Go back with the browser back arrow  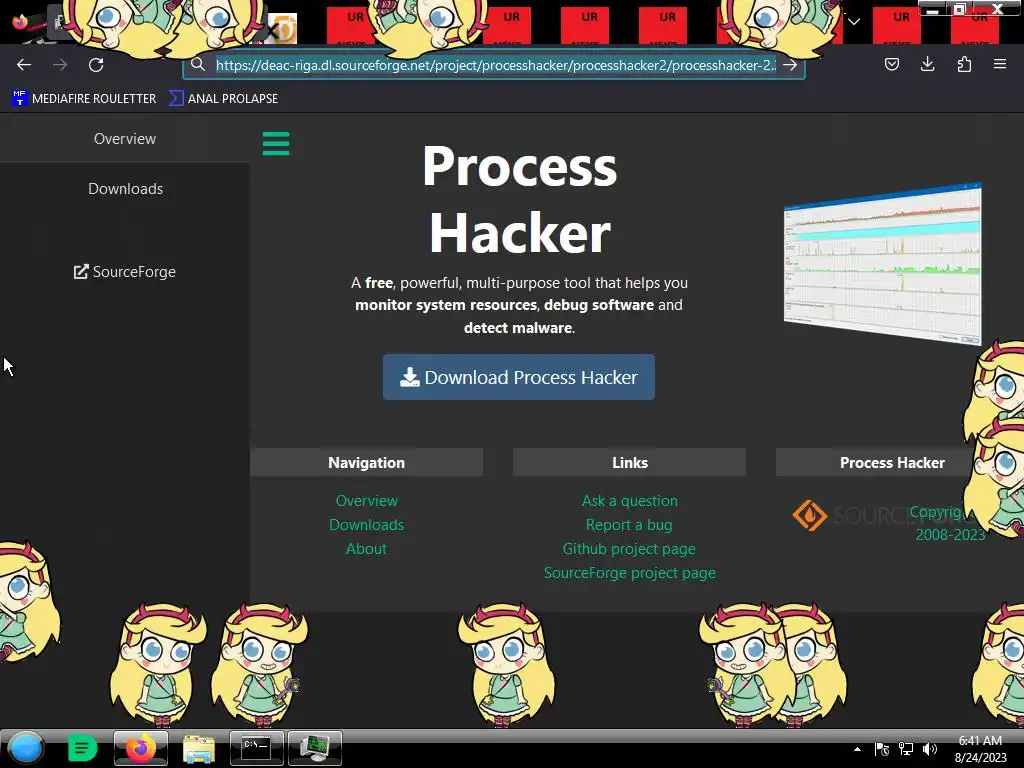(x=24, y=65)
